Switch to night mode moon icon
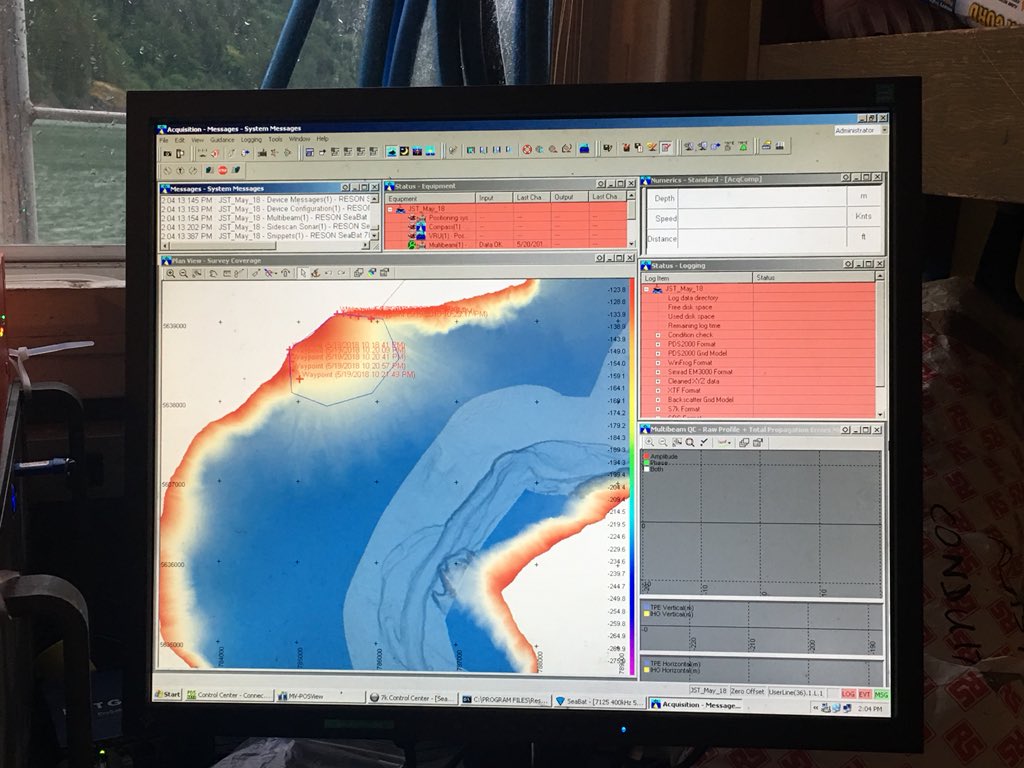1024x768 pixels. point(404,152)
